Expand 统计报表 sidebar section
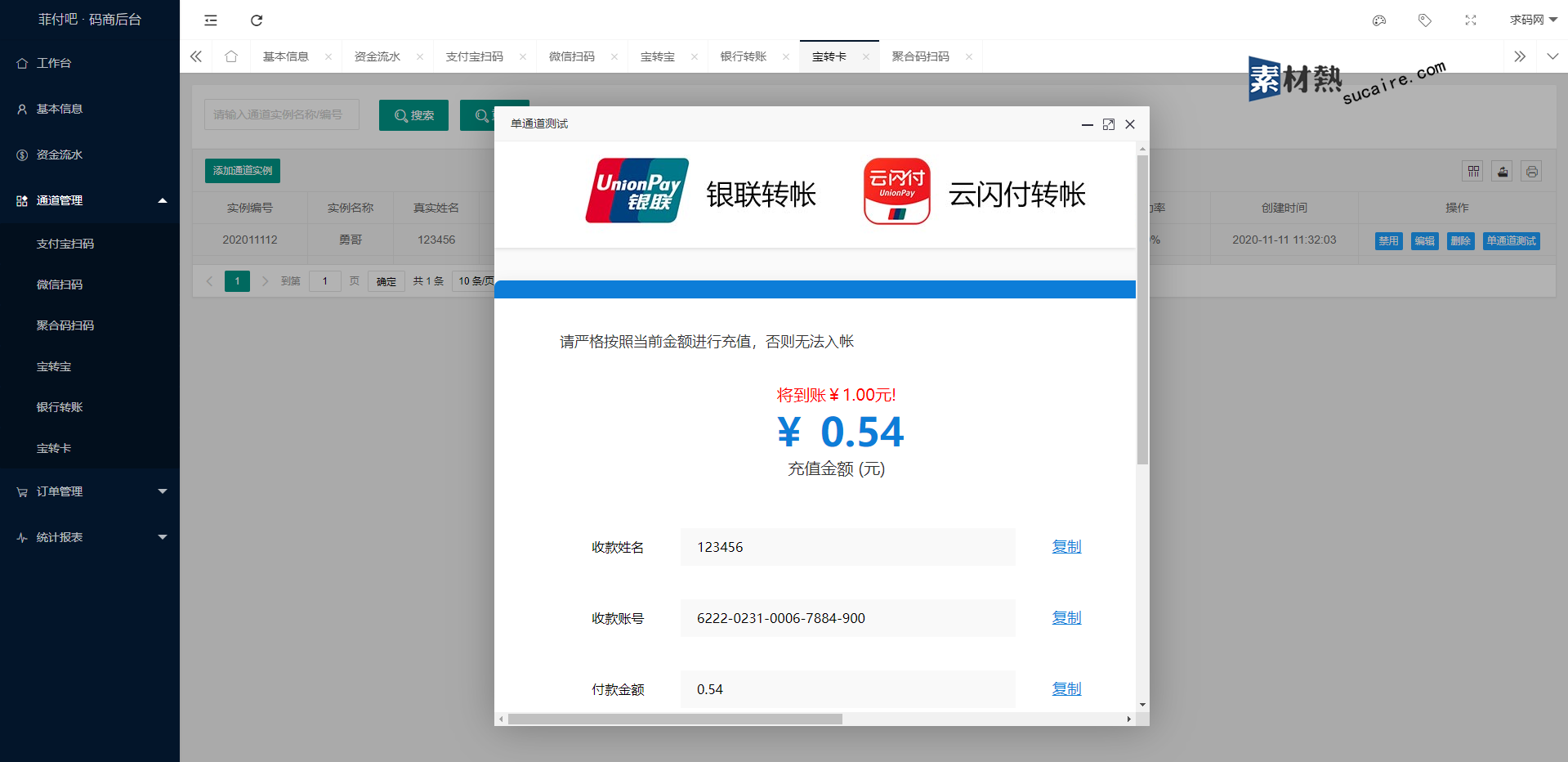The width and height of the screenshot is (1568, 762). (90, 537)
